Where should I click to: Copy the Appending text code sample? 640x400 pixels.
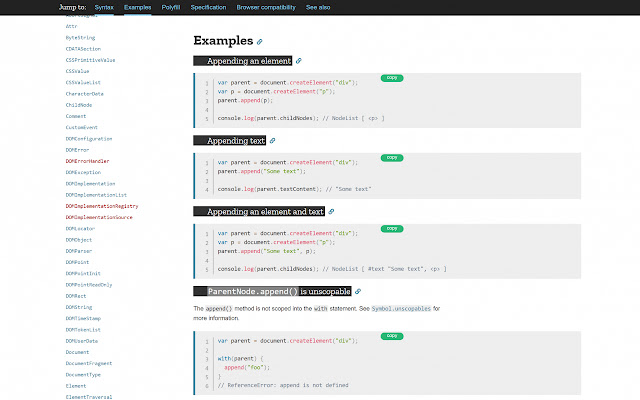coord(392,157)
